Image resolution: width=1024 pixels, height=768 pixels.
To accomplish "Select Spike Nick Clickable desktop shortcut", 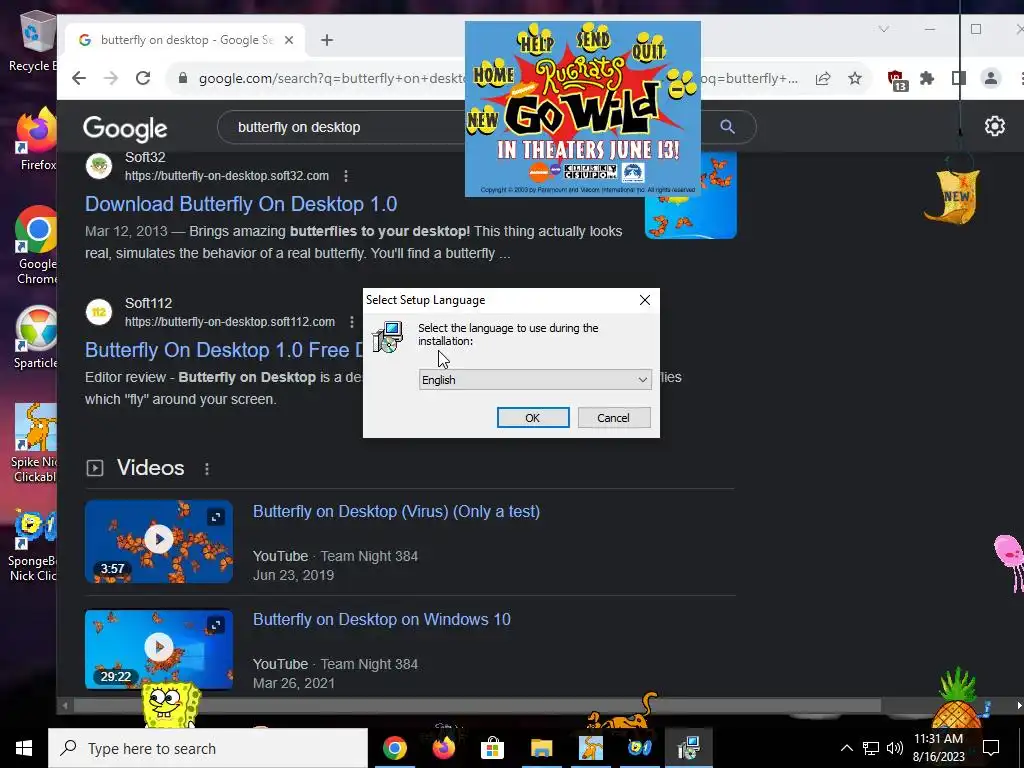I will tap(35, 443).
